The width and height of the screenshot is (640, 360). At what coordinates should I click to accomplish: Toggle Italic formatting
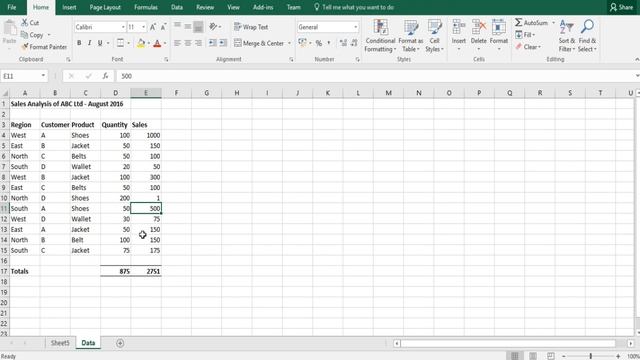[x=89, y=43]
